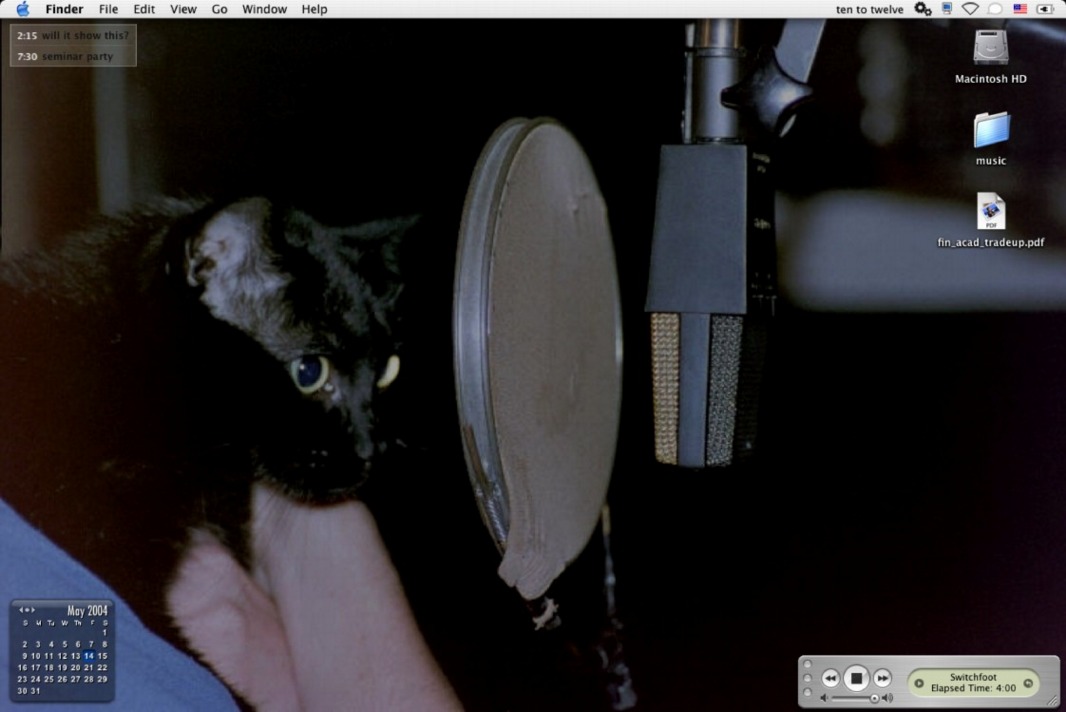The image size is (1066, 712).
Task: Click the low volume speaker icon
Action: point(824,698)
